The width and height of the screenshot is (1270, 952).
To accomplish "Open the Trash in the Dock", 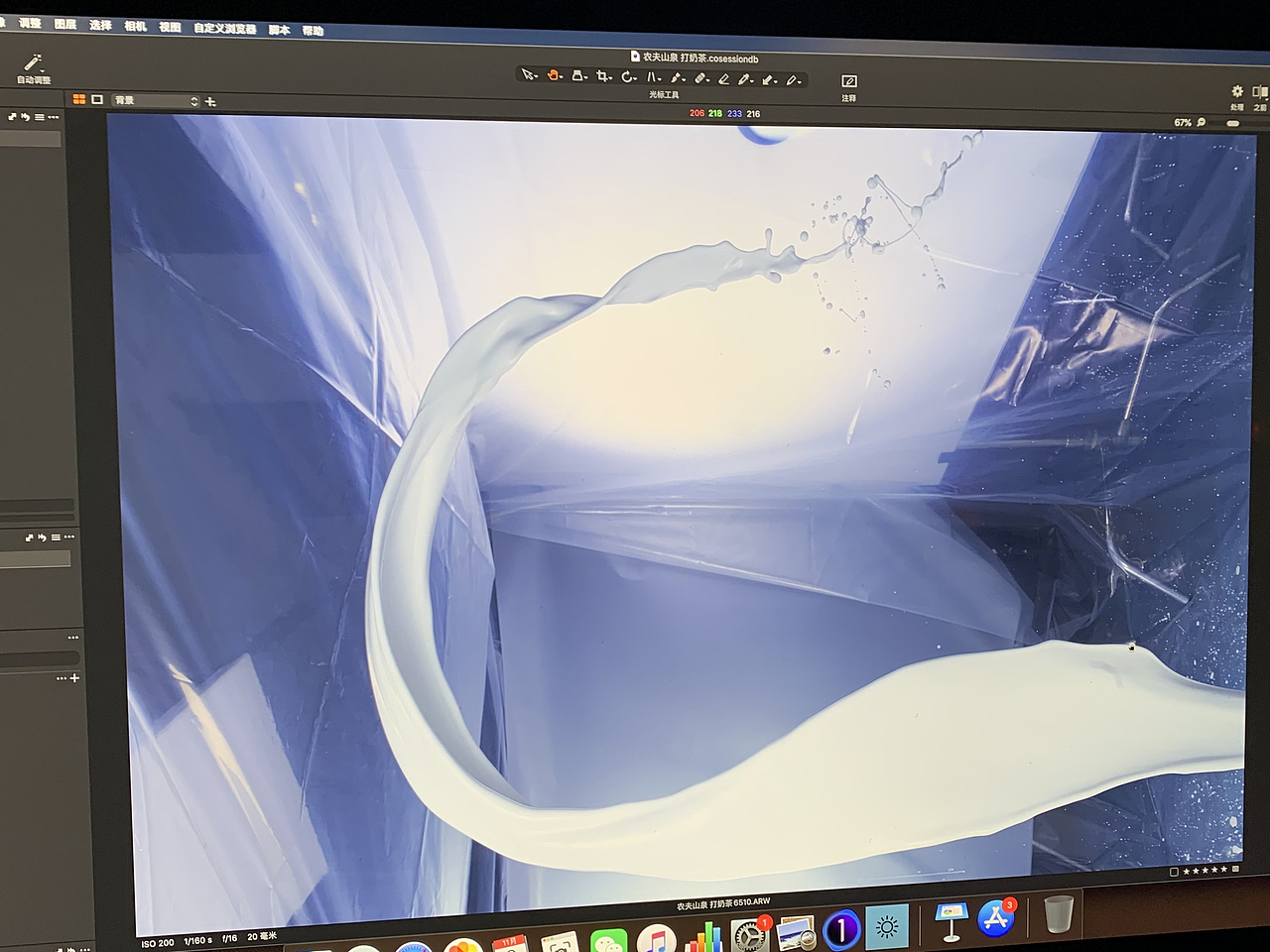I will (x=1059, y=913).
